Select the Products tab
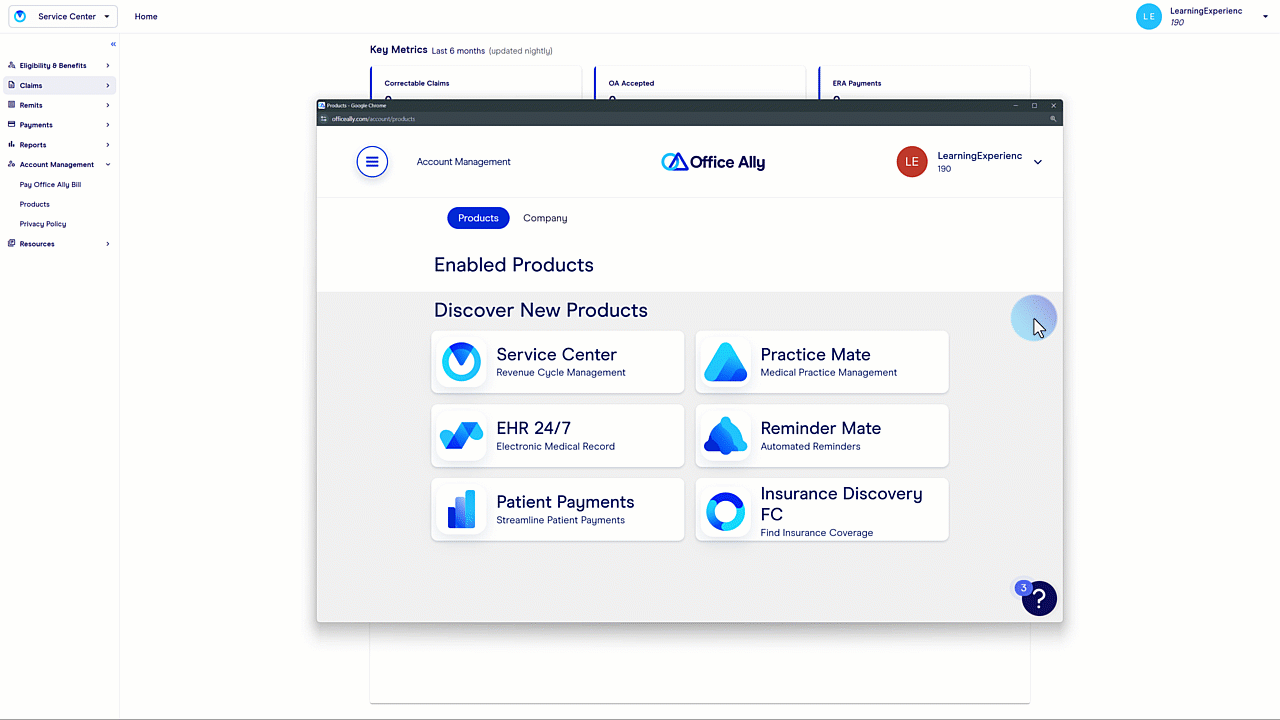Screen dimensions: 1280x720 pos(478,218)
